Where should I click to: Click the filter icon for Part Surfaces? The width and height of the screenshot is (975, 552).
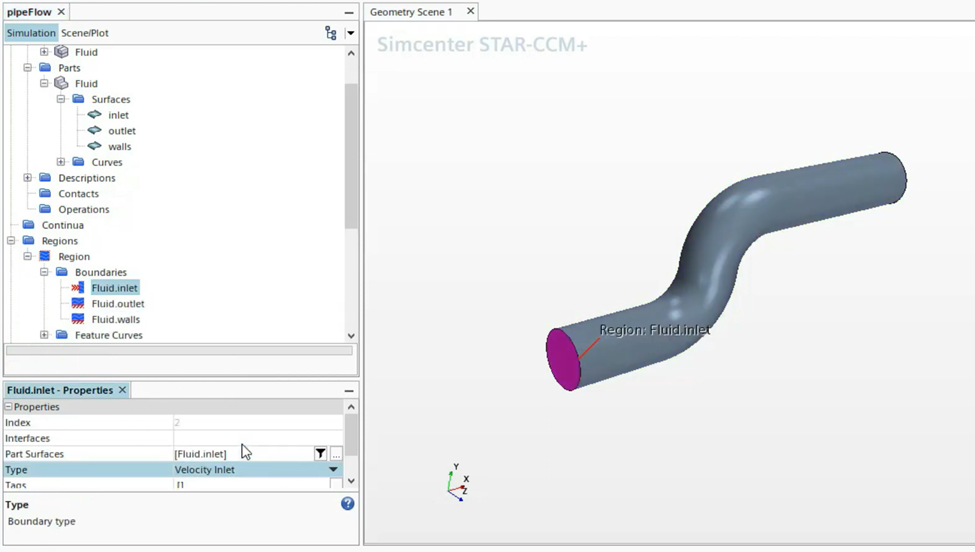point(320,454)
